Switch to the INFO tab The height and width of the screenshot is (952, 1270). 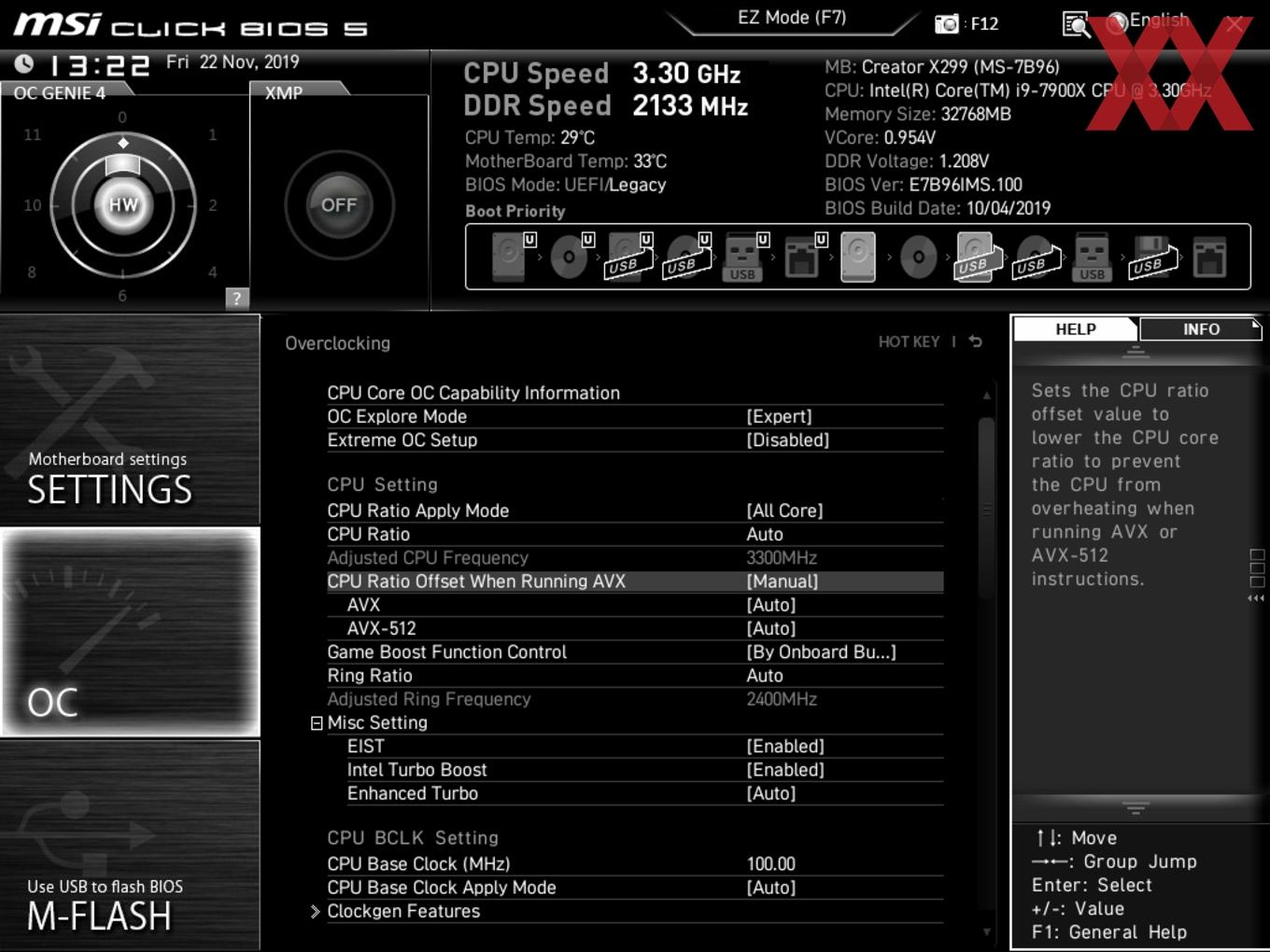click(1200, 329)
